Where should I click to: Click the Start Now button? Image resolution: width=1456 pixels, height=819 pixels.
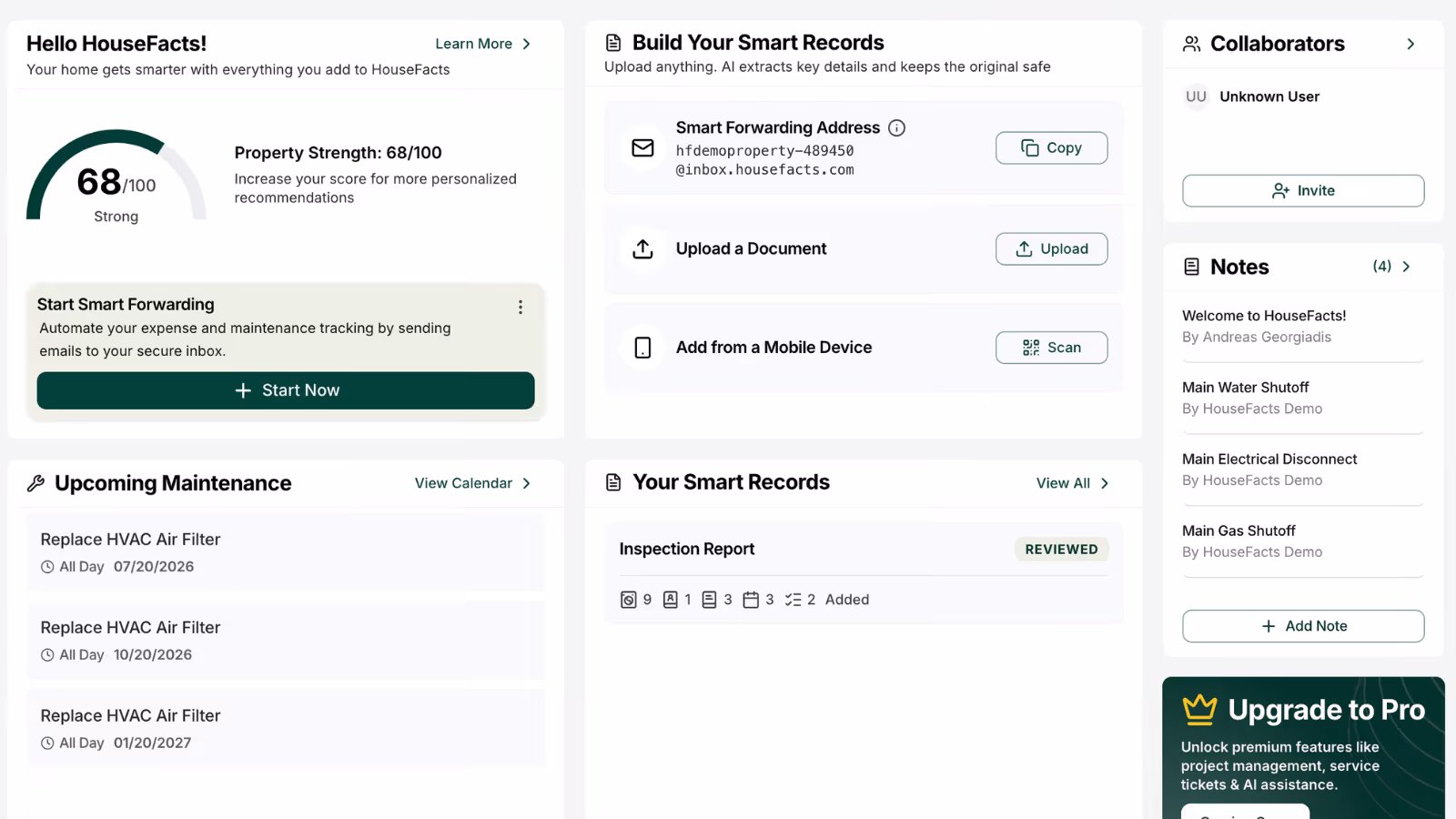tap(286, 390)
